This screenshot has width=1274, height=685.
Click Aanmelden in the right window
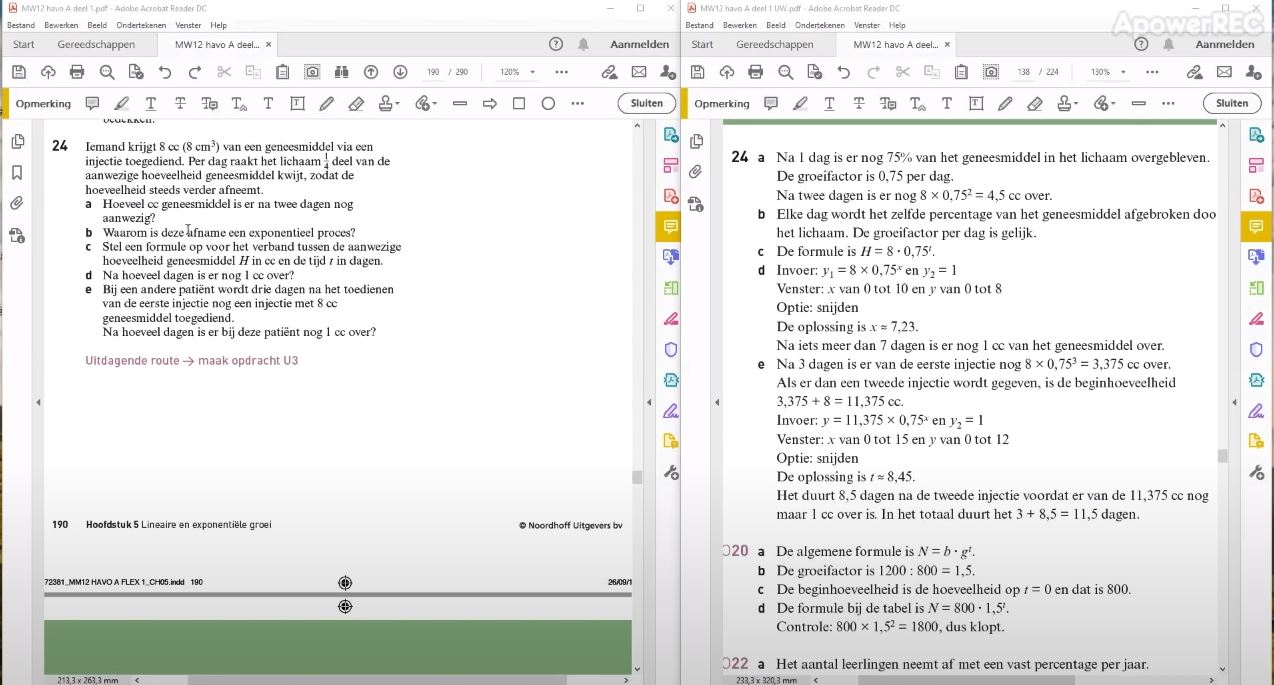click(x=1224, y=44)
